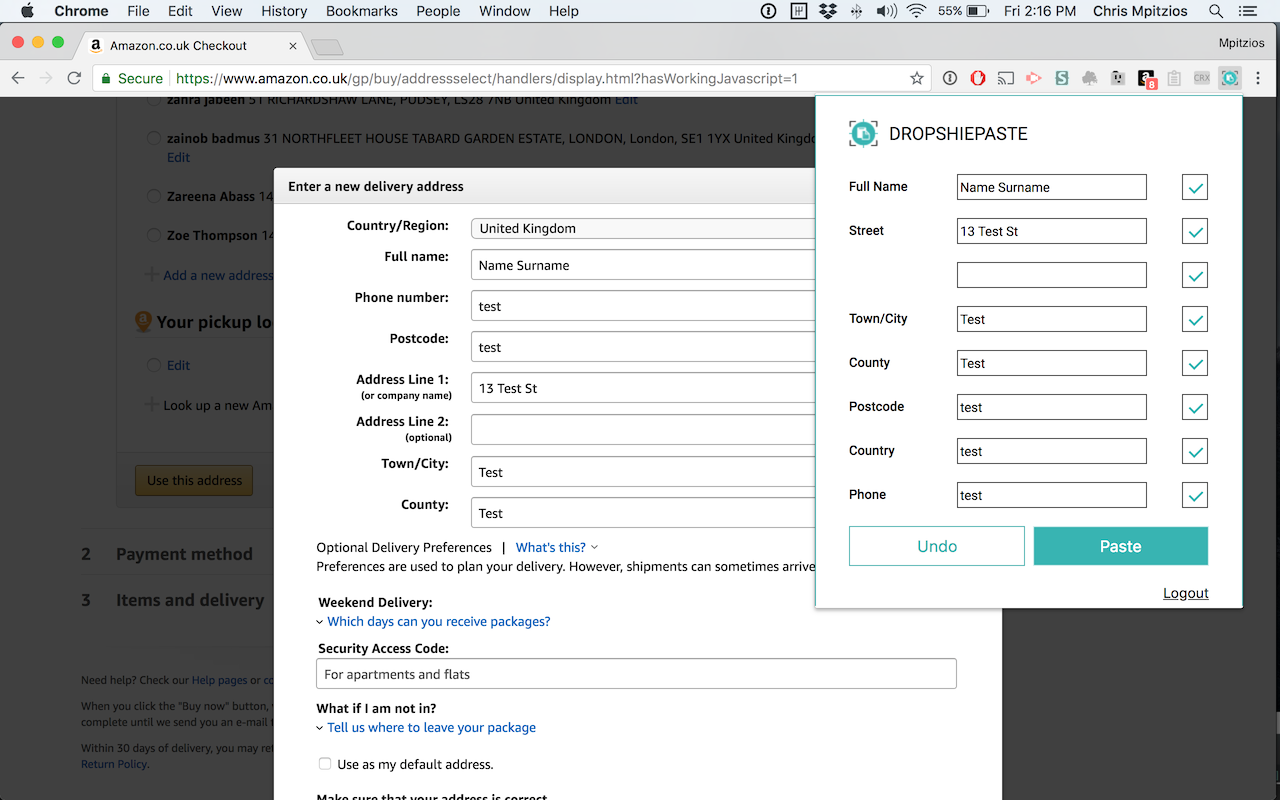Image resolution: width=1280 pixels, height=800 pixels.
Task: Click the Wi-Fi icon in menu bar
Action: (915, 11)
